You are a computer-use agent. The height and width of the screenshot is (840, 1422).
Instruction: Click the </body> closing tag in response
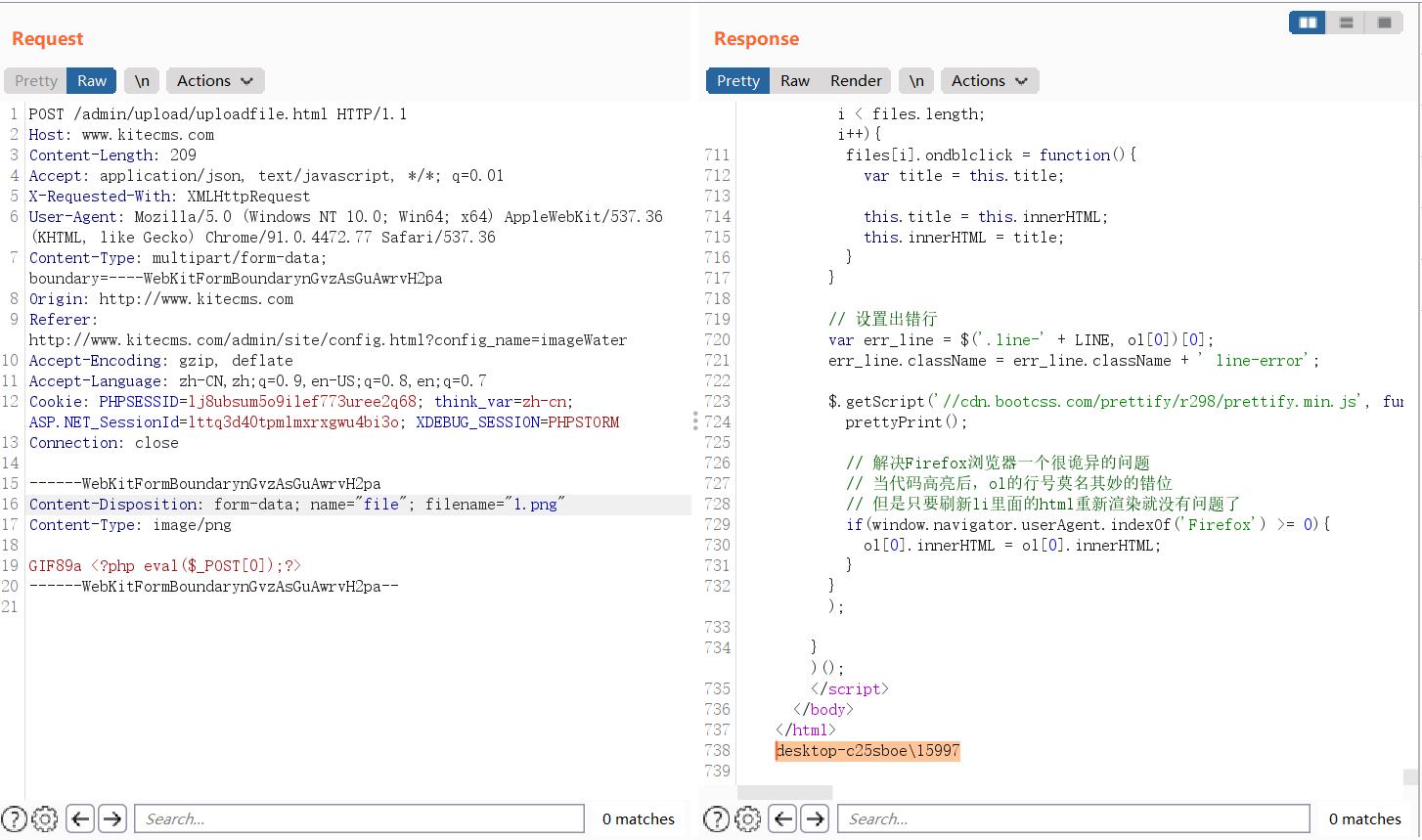click(823, 709)
